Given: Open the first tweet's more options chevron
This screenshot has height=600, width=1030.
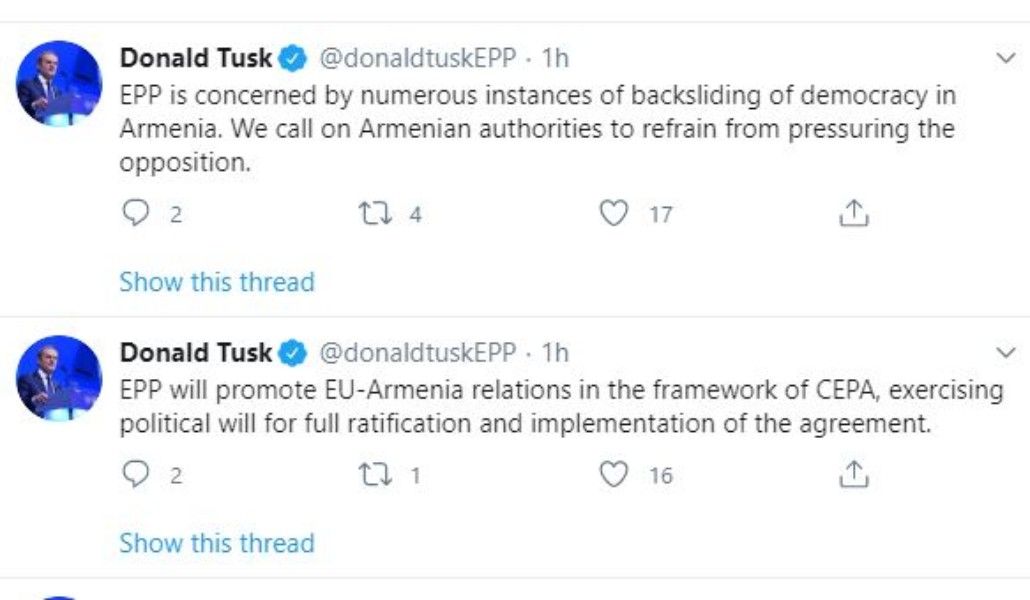Looking at the screenshot, I should (x=1006, y=59).
